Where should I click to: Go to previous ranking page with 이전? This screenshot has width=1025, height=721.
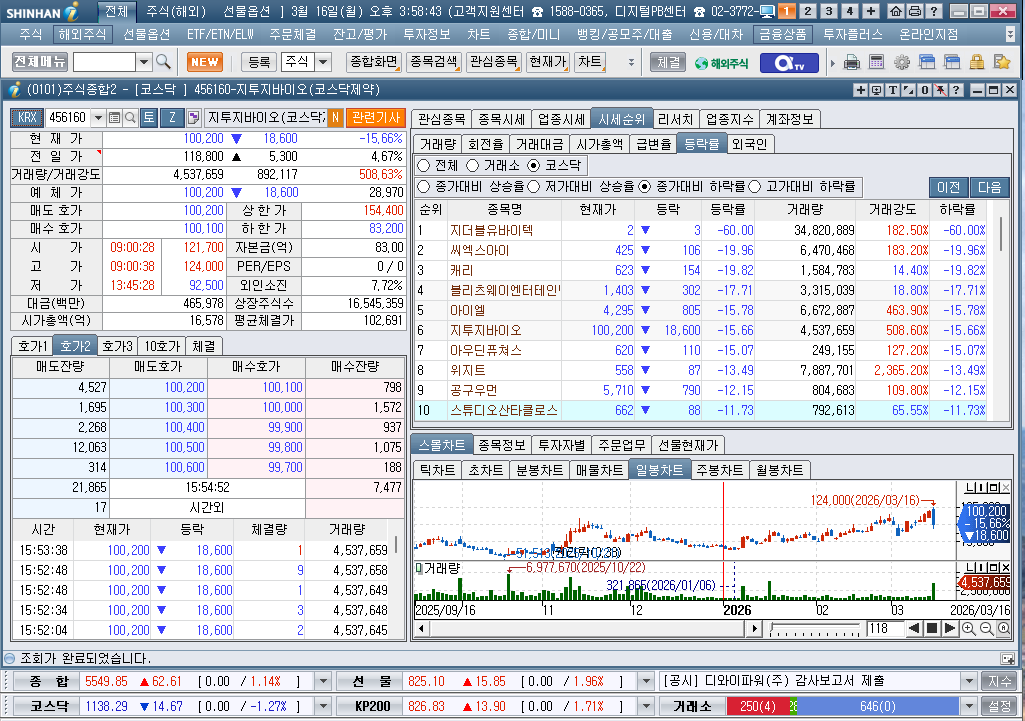point(949,188)
